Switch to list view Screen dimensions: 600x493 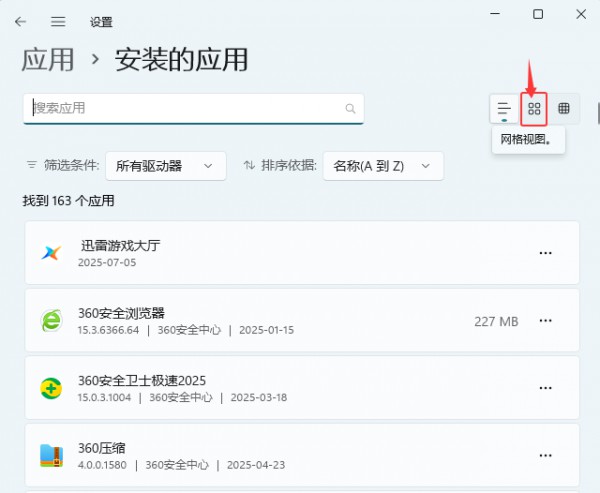(504, 109)
